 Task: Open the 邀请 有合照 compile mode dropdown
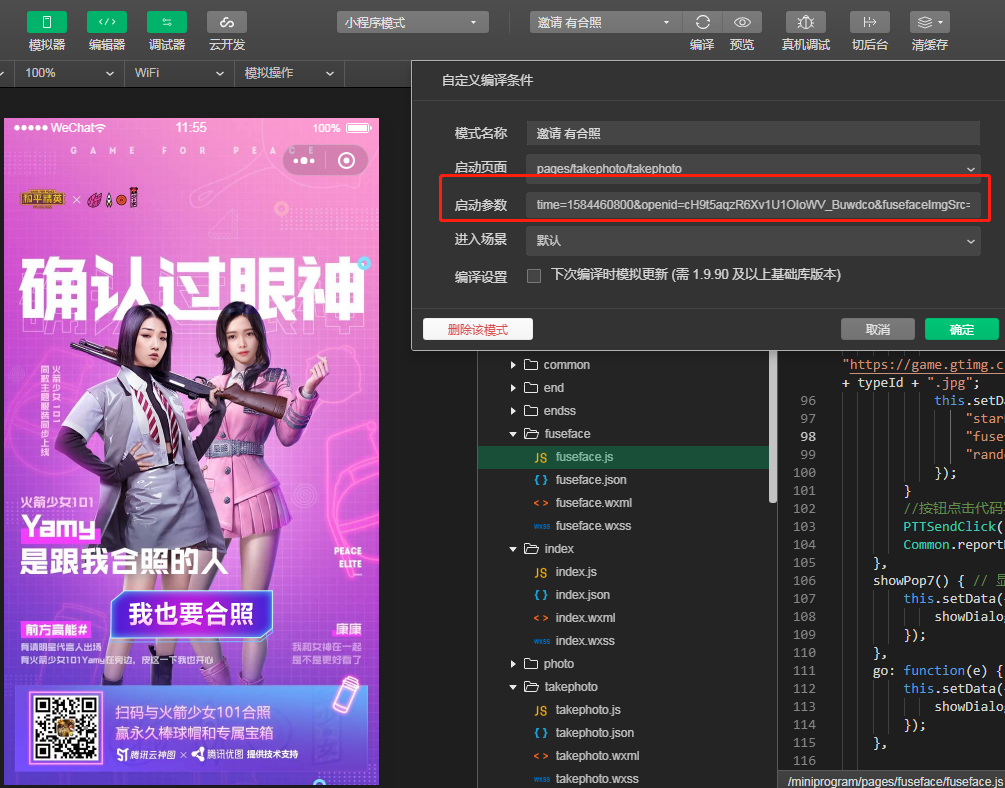(606, 22)
